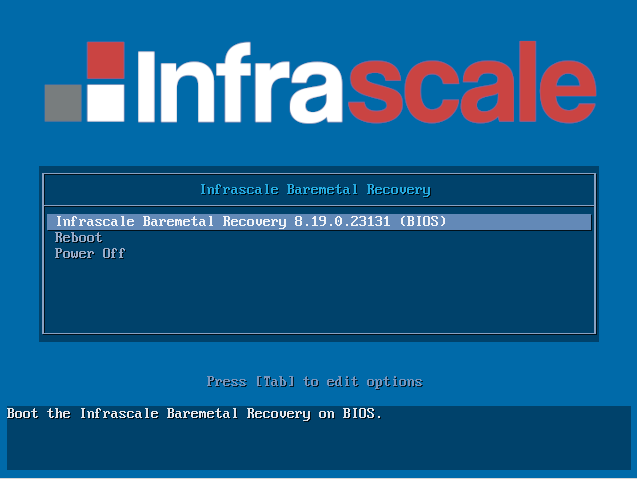Click the word "Recovery" in menu title
637x479 pixels.
pyautogui.click(x=398, y=189)
